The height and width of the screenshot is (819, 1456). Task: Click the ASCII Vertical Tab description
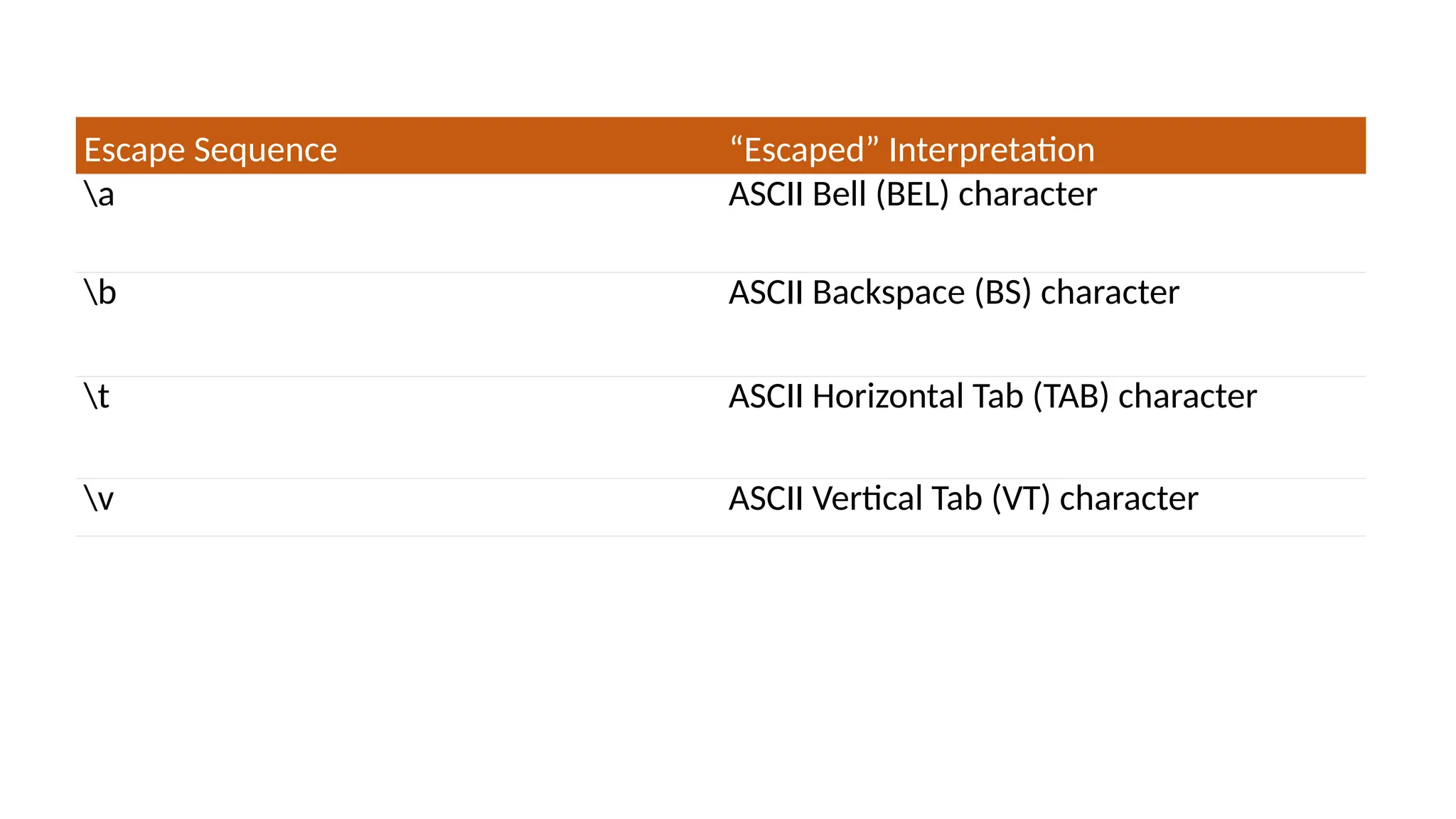click(x=963, y=498)
